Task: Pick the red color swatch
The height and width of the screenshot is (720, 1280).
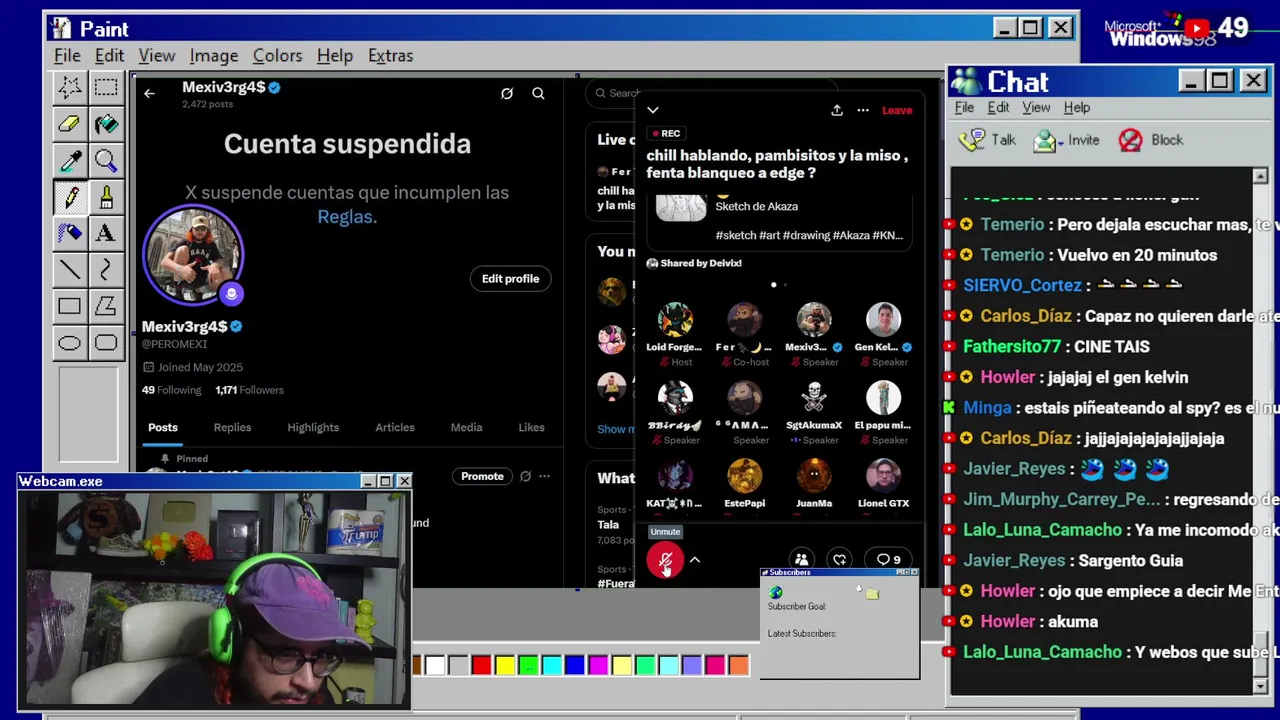Action: [481, 665]
